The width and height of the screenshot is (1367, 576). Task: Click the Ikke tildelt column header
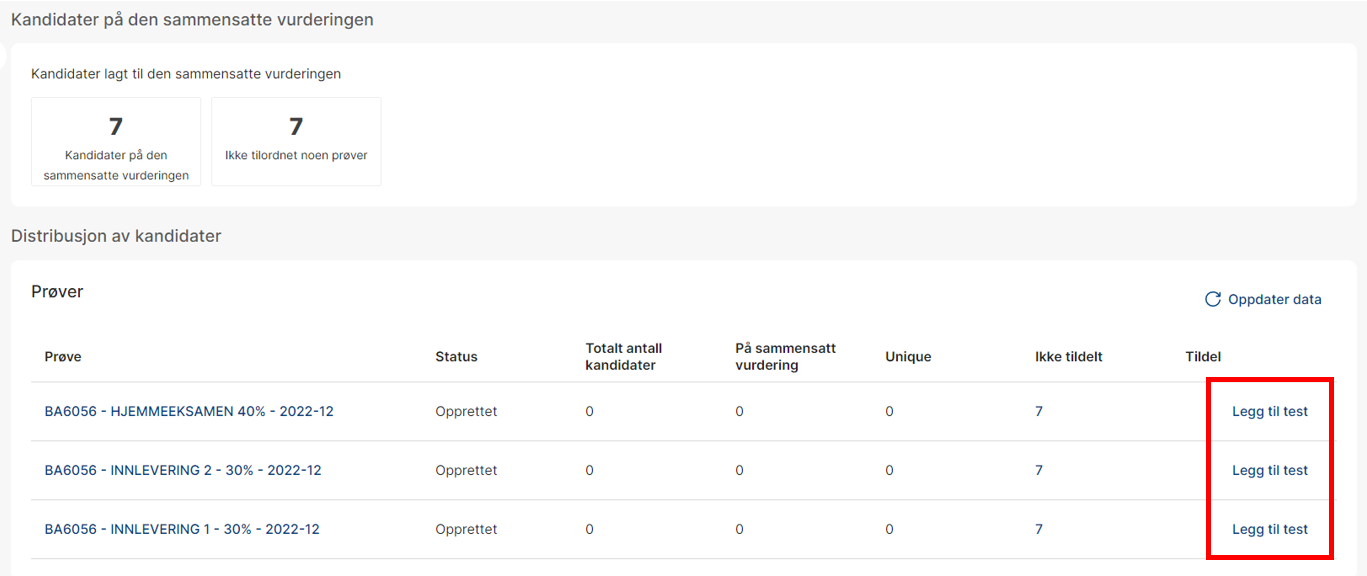(x=1068, y=357)
